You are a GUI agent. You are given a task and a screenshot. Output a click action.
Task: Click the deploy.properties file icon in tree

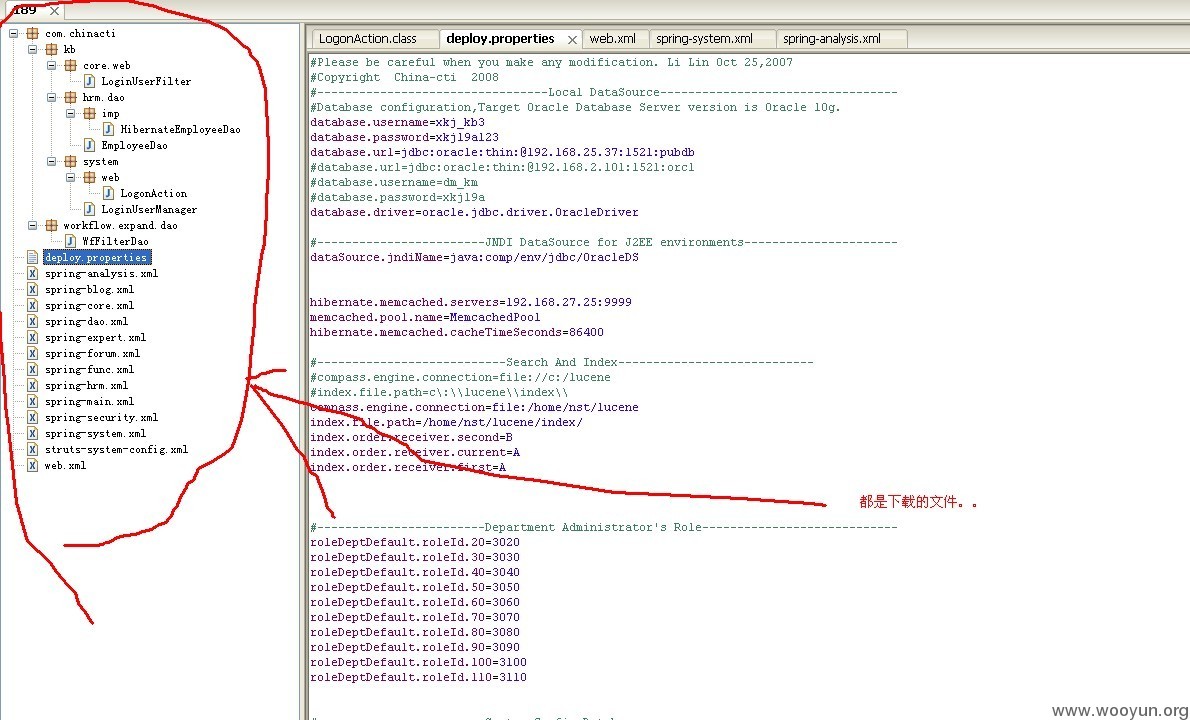[33, 257]
